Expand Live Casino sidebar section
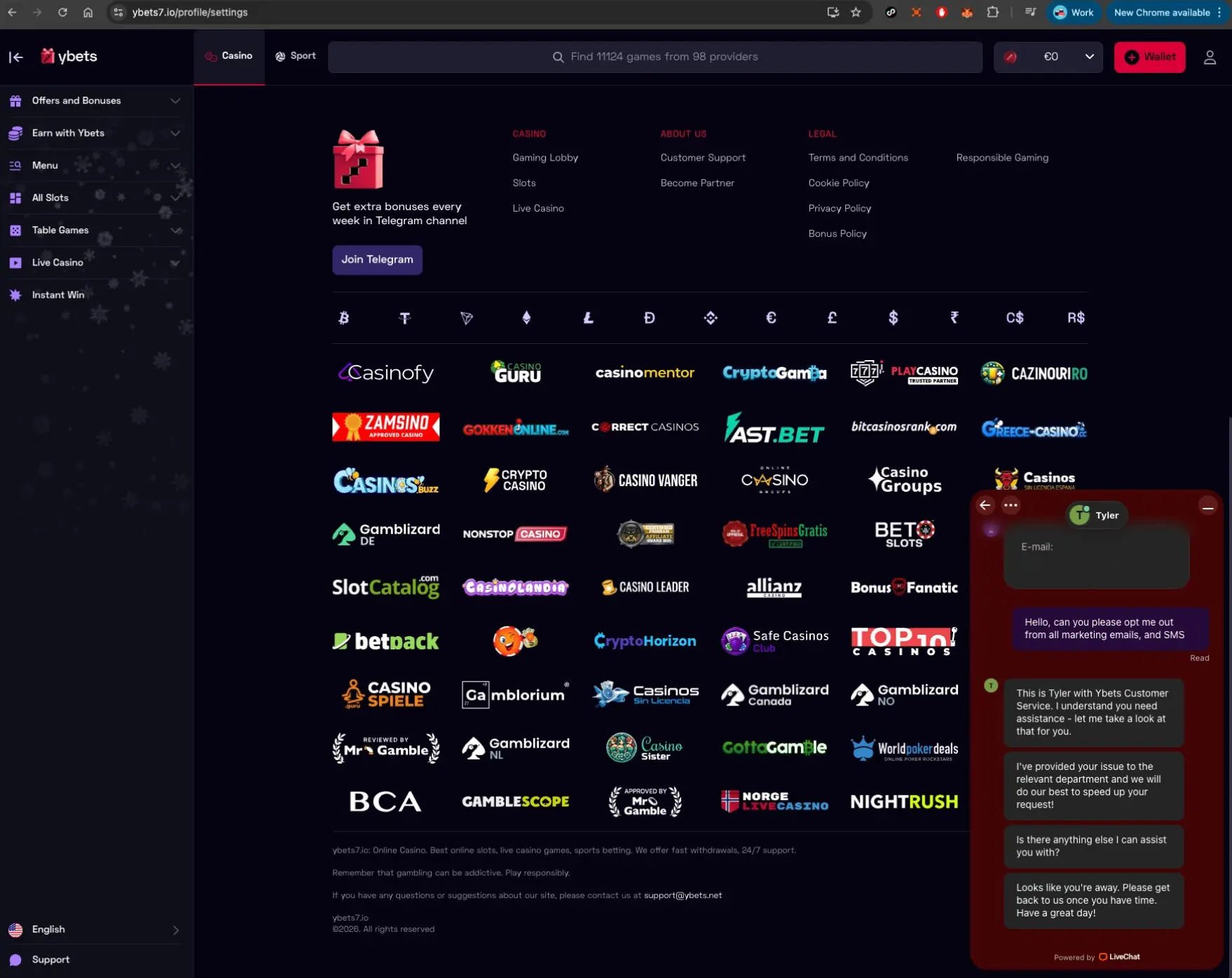The height and width of the screenshot is (978, 1232). coord(95,263)
